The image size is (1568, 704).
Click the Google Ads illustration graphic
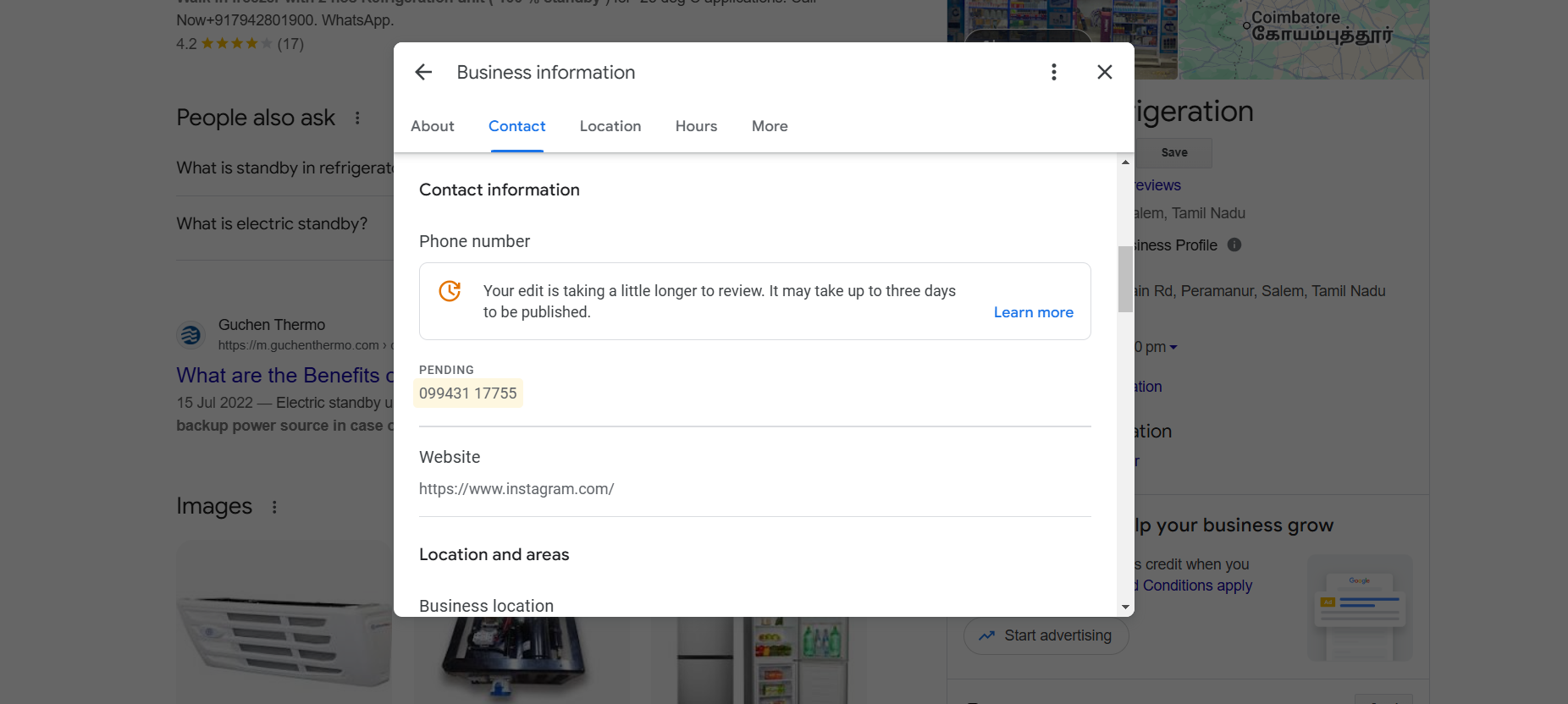(1360, 608)
